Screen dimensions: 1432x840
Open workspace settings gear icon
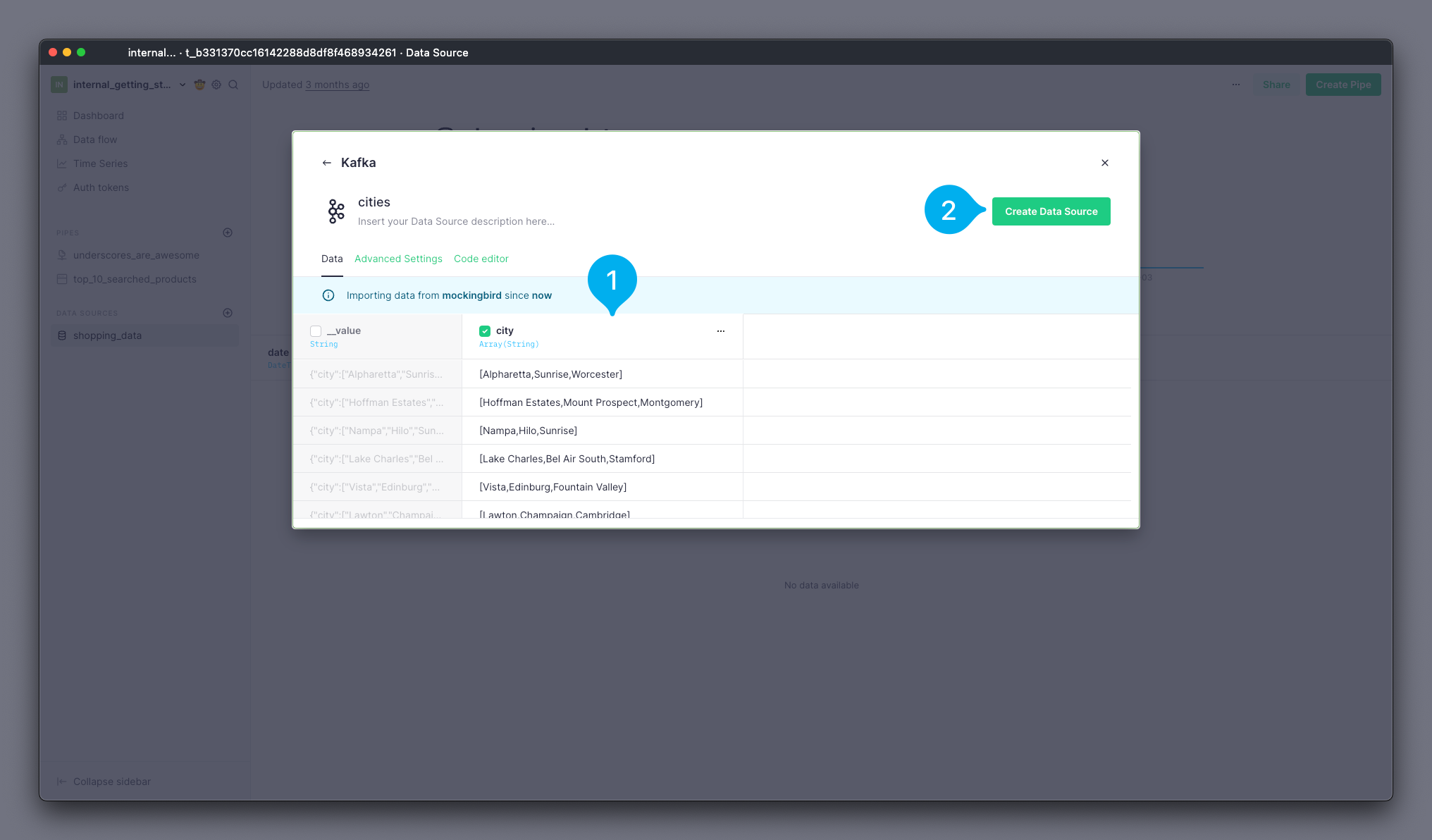(x=216, y=85)
